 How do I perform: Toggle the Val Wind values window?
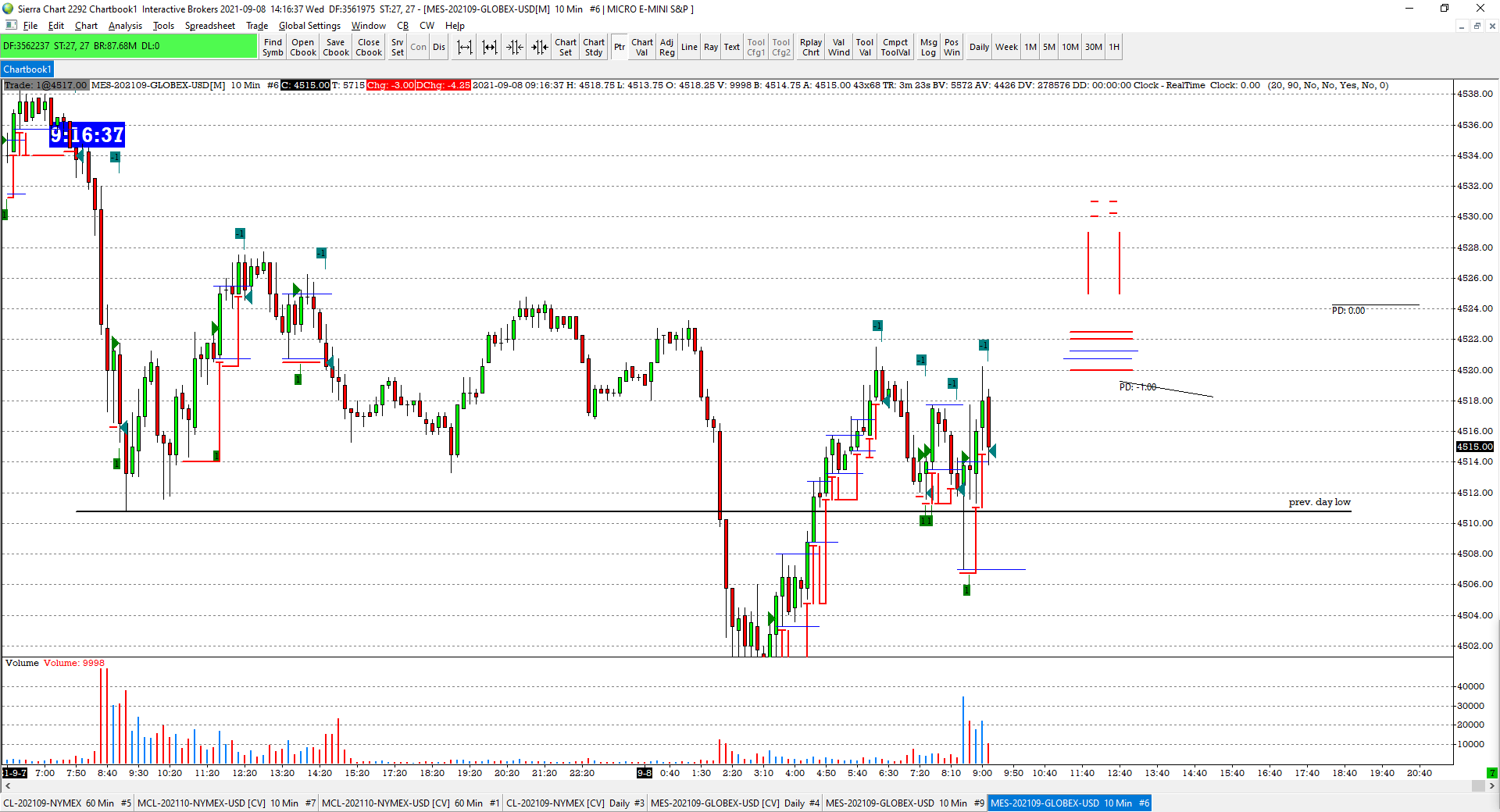(x=839, y=47)
